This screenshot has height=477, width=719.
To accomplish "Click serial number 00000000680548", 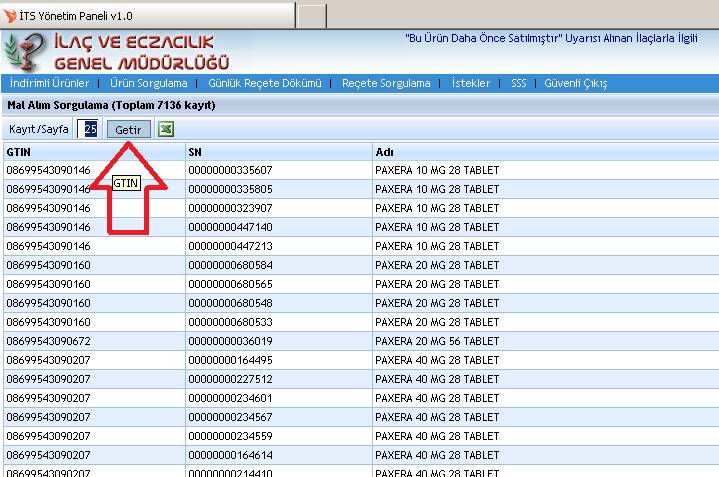I will tap(230, 303).
